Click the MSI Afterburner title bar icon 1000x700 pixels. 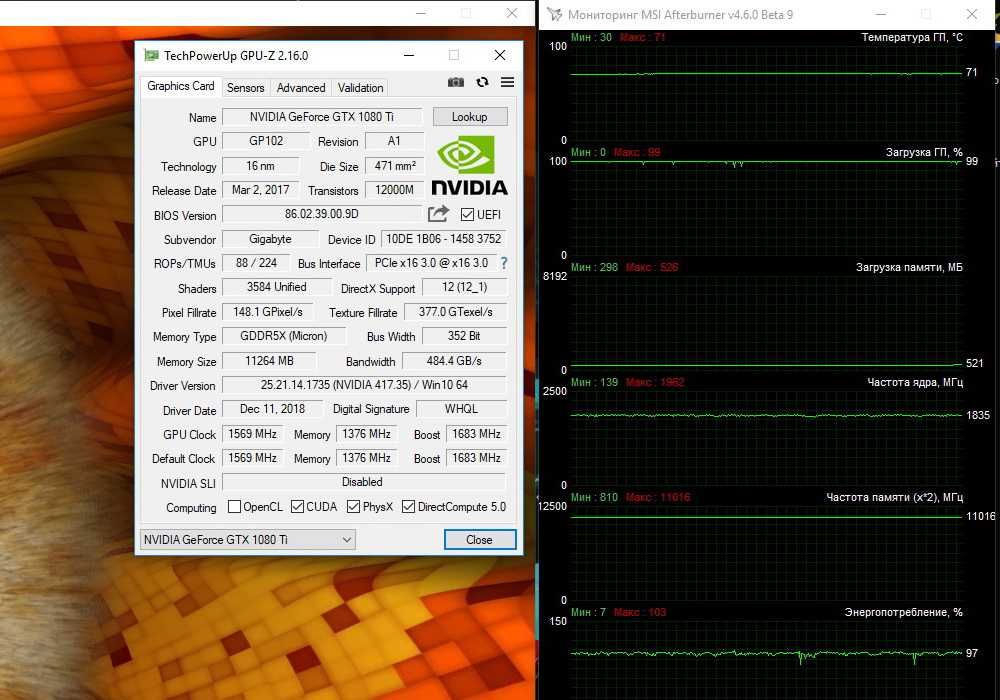click(554, 14)
